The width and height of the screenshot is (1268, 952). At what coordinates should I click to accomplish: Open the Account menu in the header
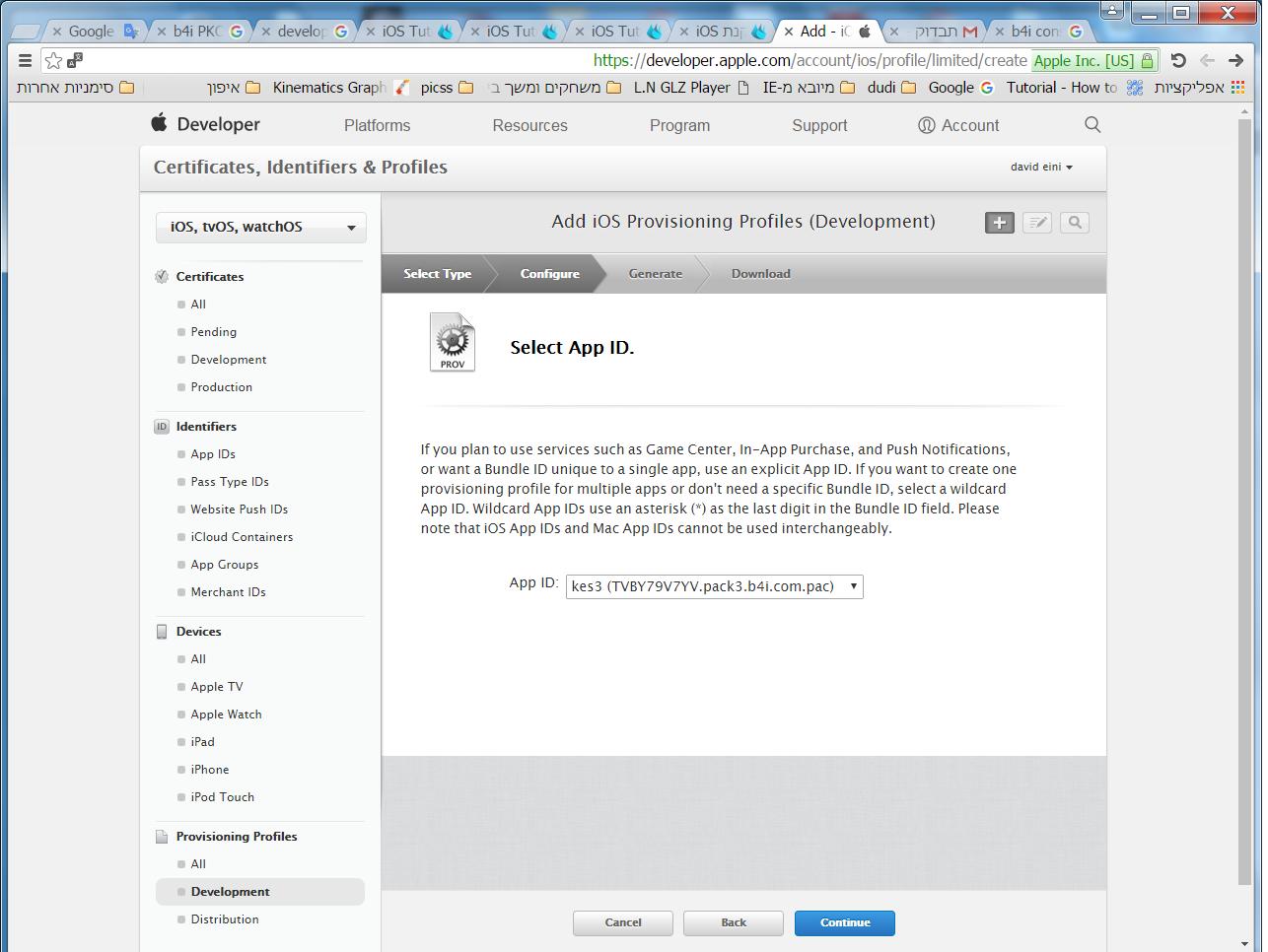(x=958, y=125)
